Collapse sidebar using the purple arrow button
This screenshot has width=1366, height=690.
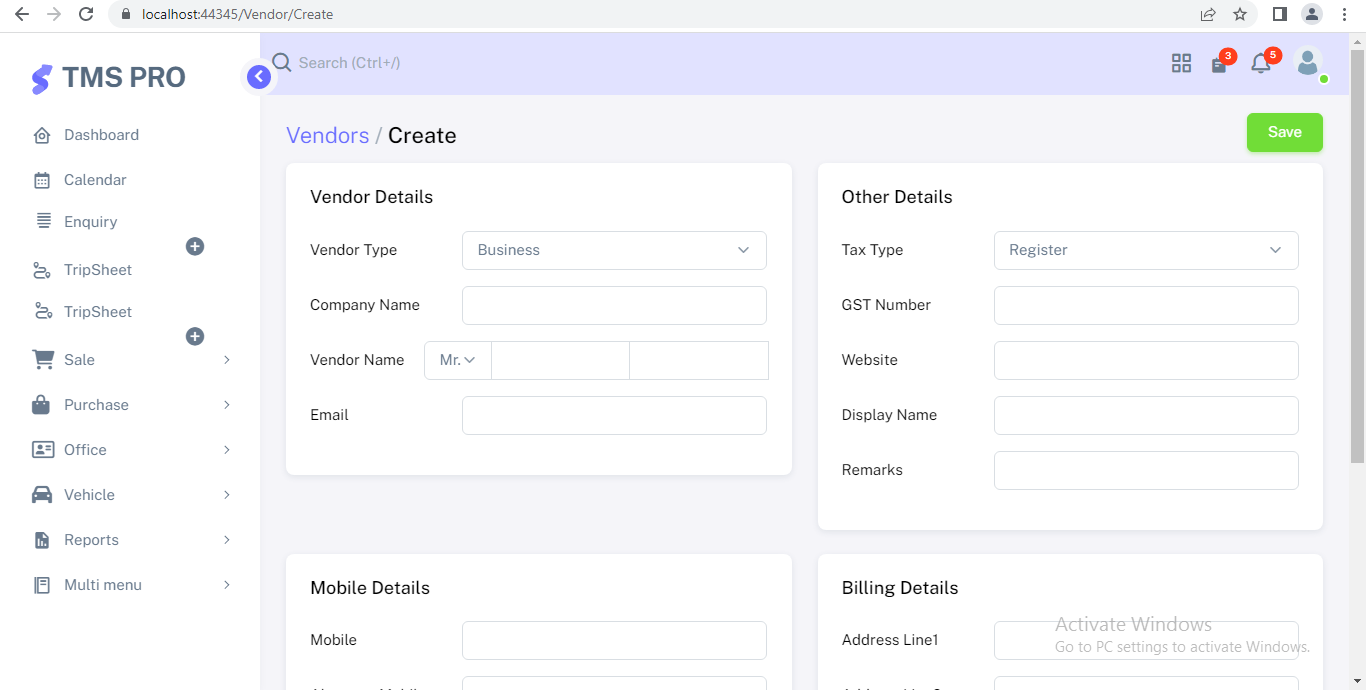click(259, 77)
